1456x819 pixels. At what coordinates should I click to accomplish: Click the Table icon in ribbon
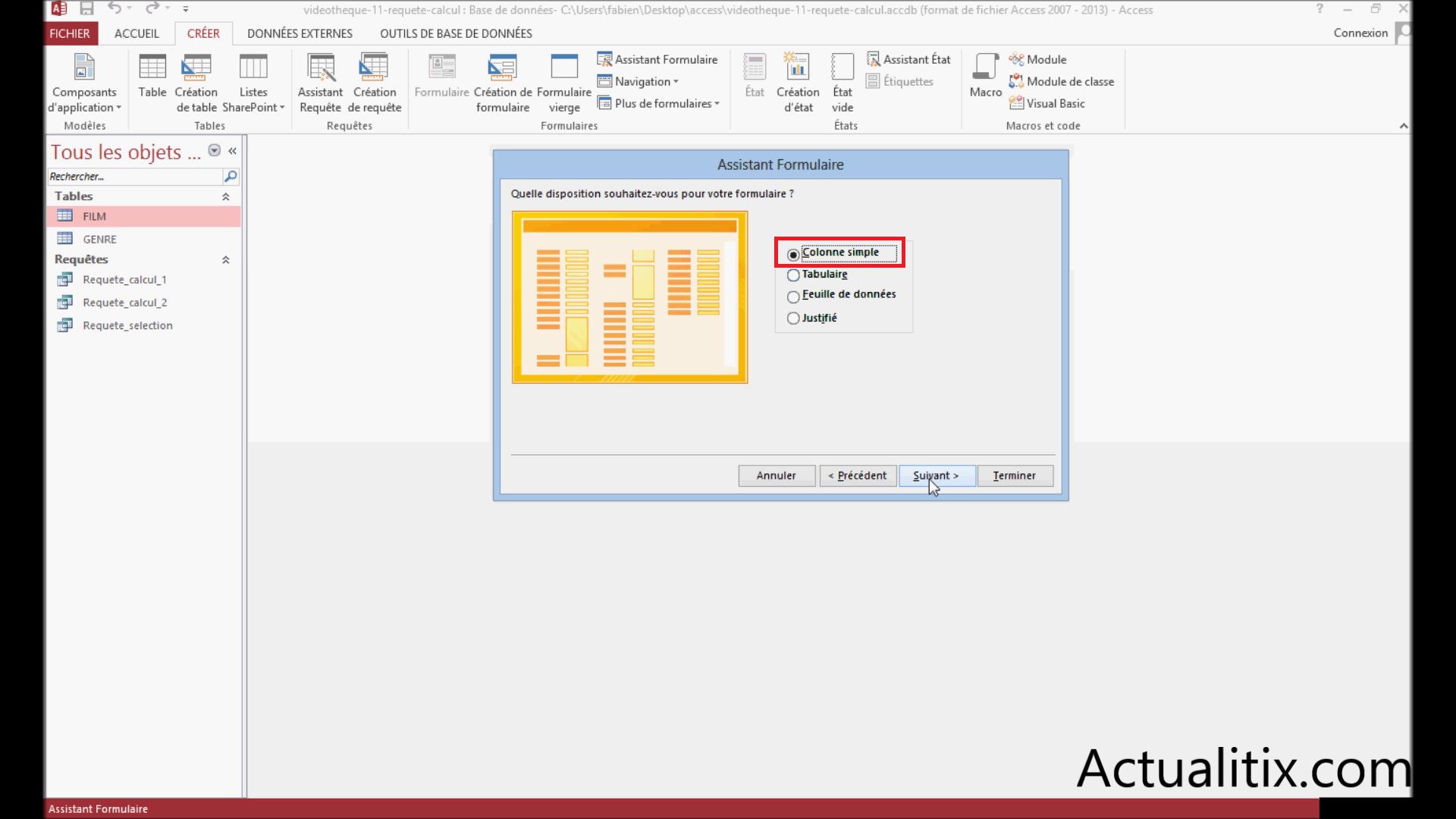point(152,76)
